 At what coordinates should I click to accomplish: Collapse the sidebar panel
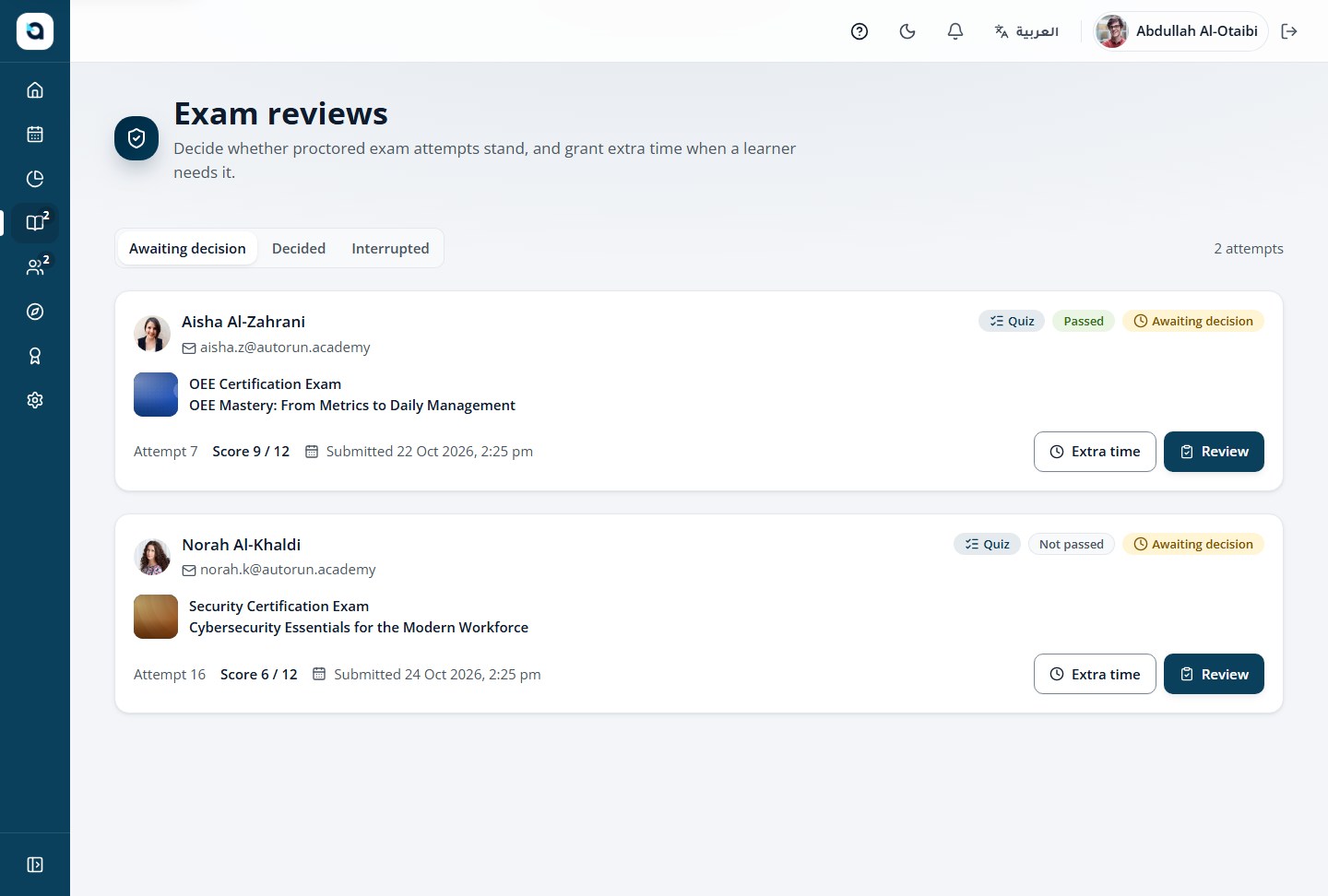[x=35, y=865]
